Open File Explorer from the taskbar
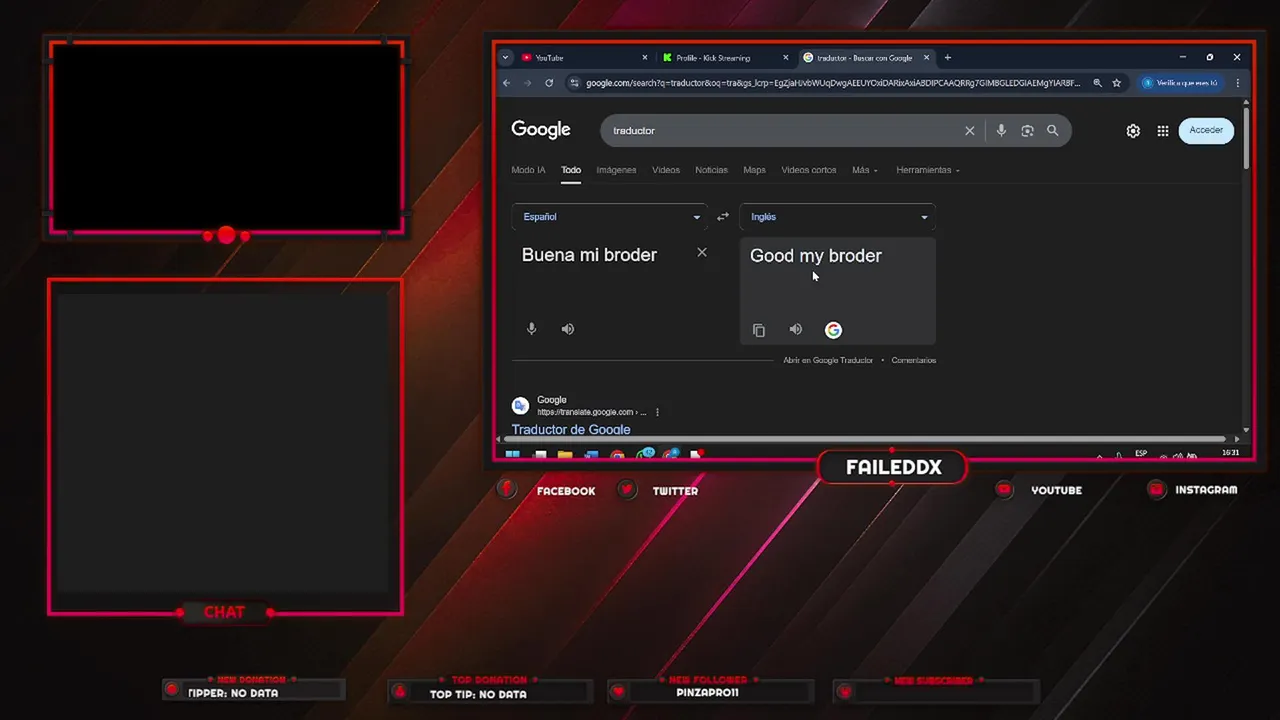The image size is (1280, 720). [565, 455]
